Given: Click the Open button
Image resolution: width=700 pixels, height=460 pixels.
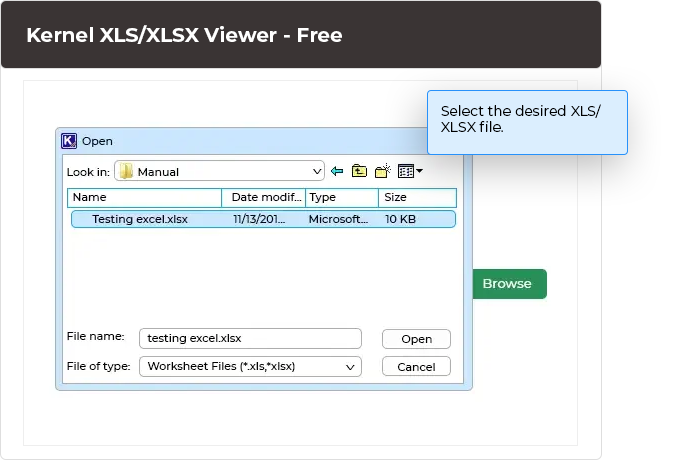Looking at the screenshot, I should tap(417, 339).
